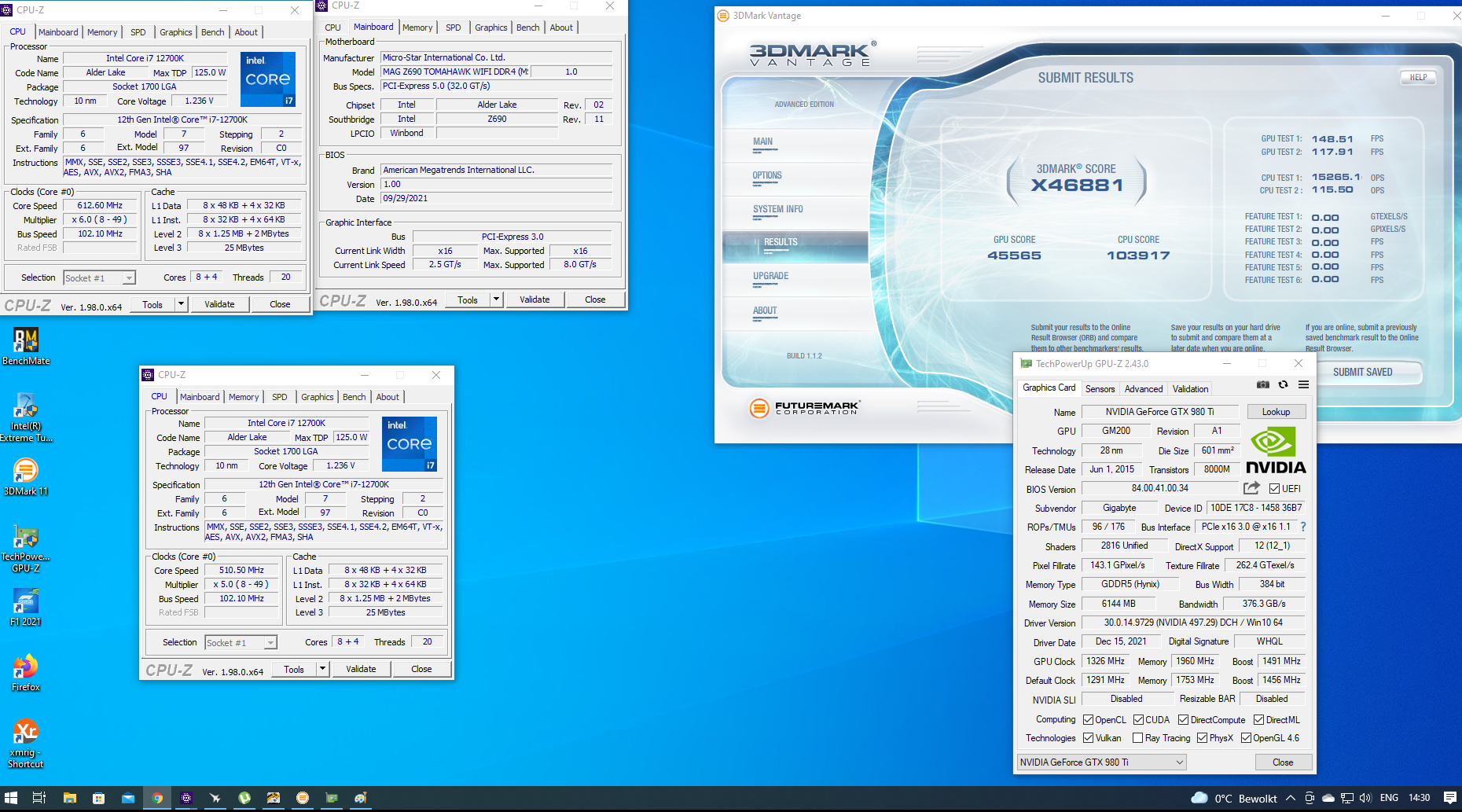The image size is (1462, 812).
Task: Open the Firefox desktop shortcut
Action: (x=26, y=673)
